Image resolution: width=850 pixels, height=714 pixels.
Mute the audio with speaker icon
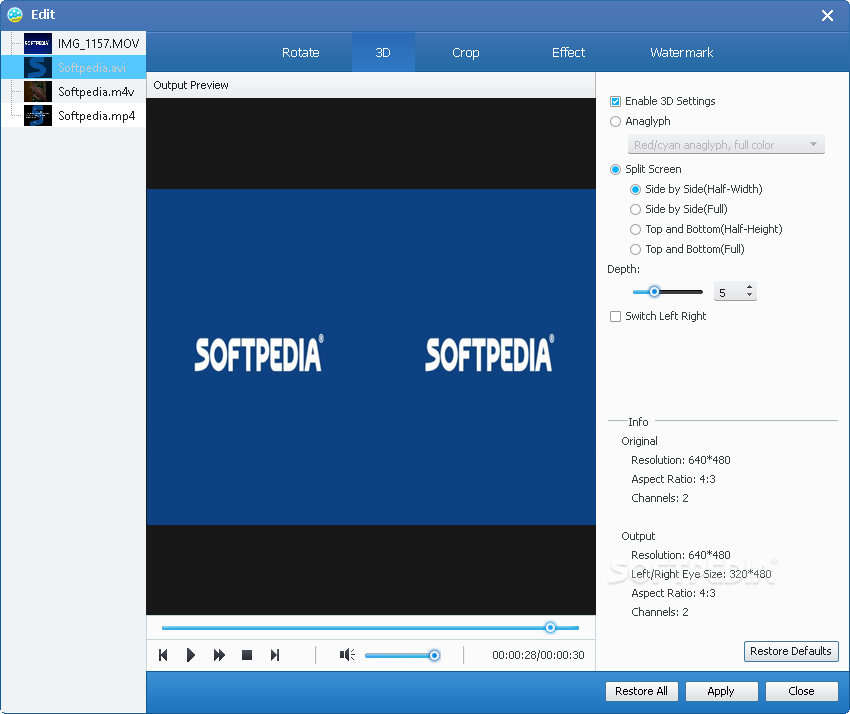click(347, 655)
